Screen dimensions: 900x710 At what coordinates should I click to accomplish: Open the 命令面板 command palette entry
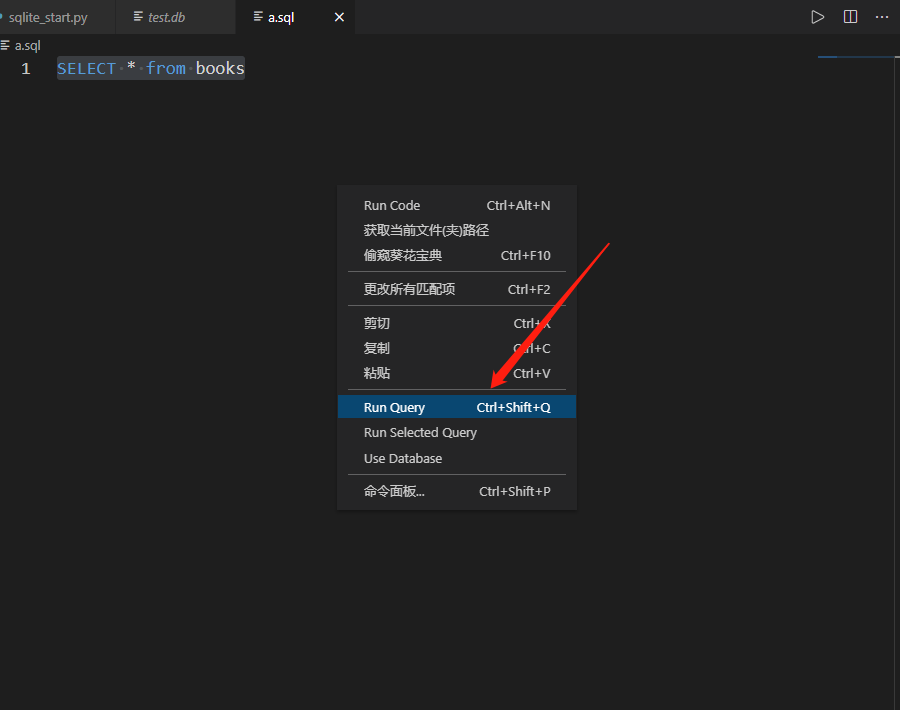pos(395,491)
